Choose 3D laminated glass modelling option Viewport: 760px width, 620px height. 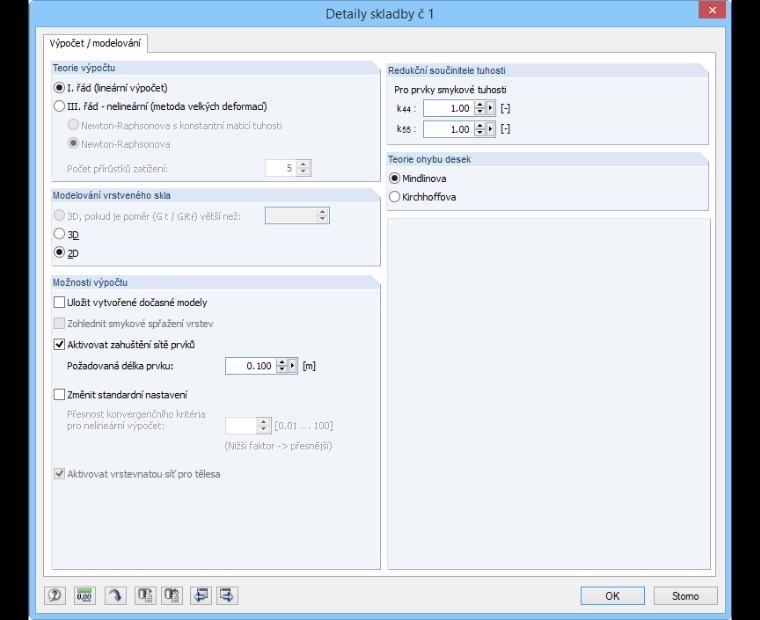[x=59, y=234]
